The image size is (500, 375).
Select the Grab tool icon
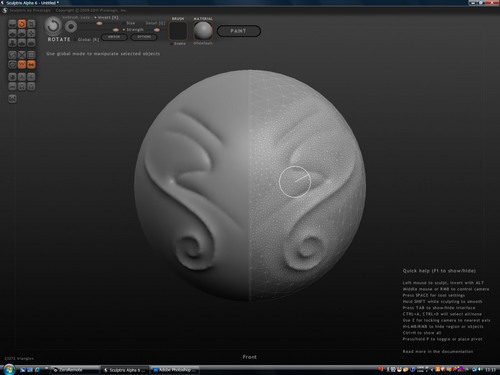point(31,33)
